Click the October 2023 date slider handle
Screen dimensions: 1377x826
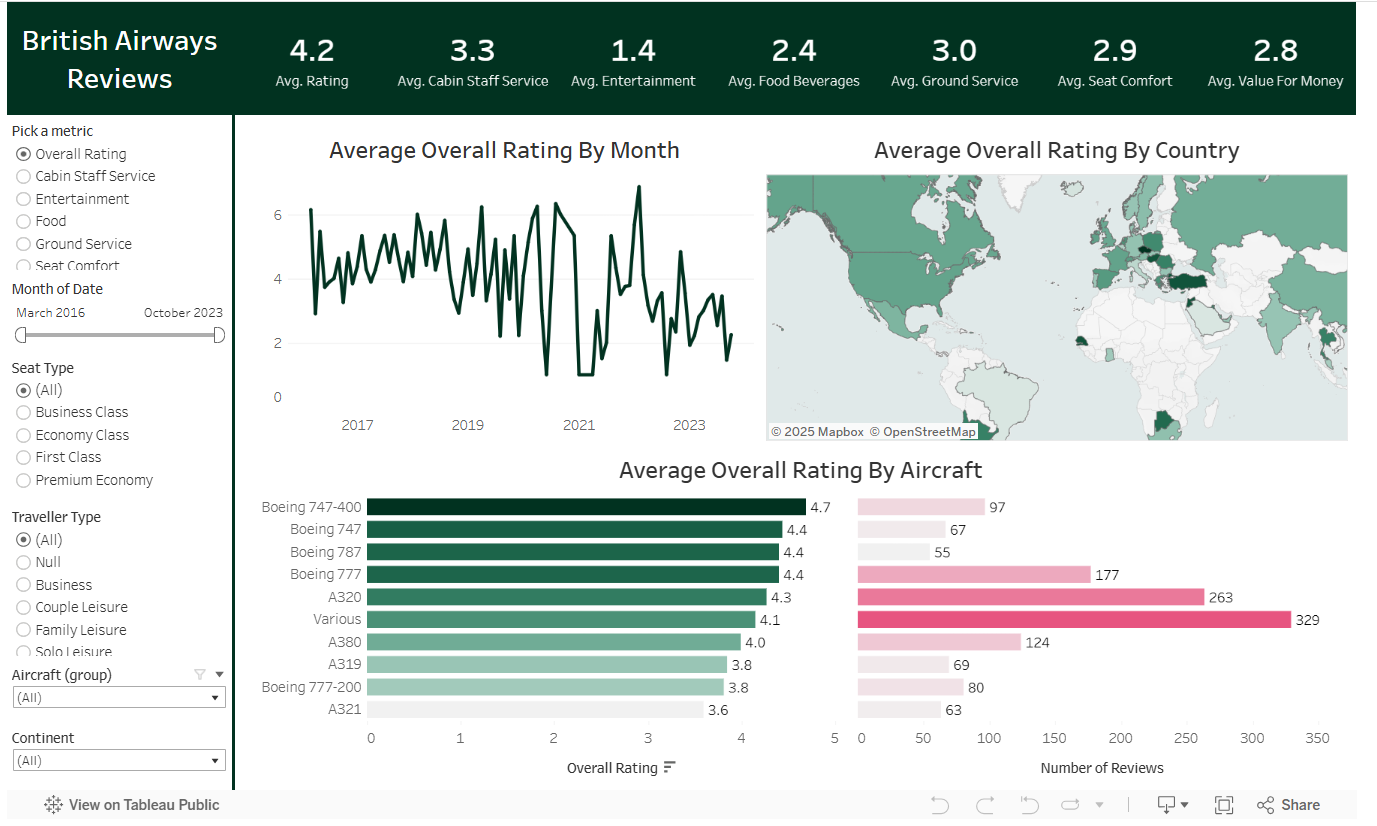(x=219, y=335)
